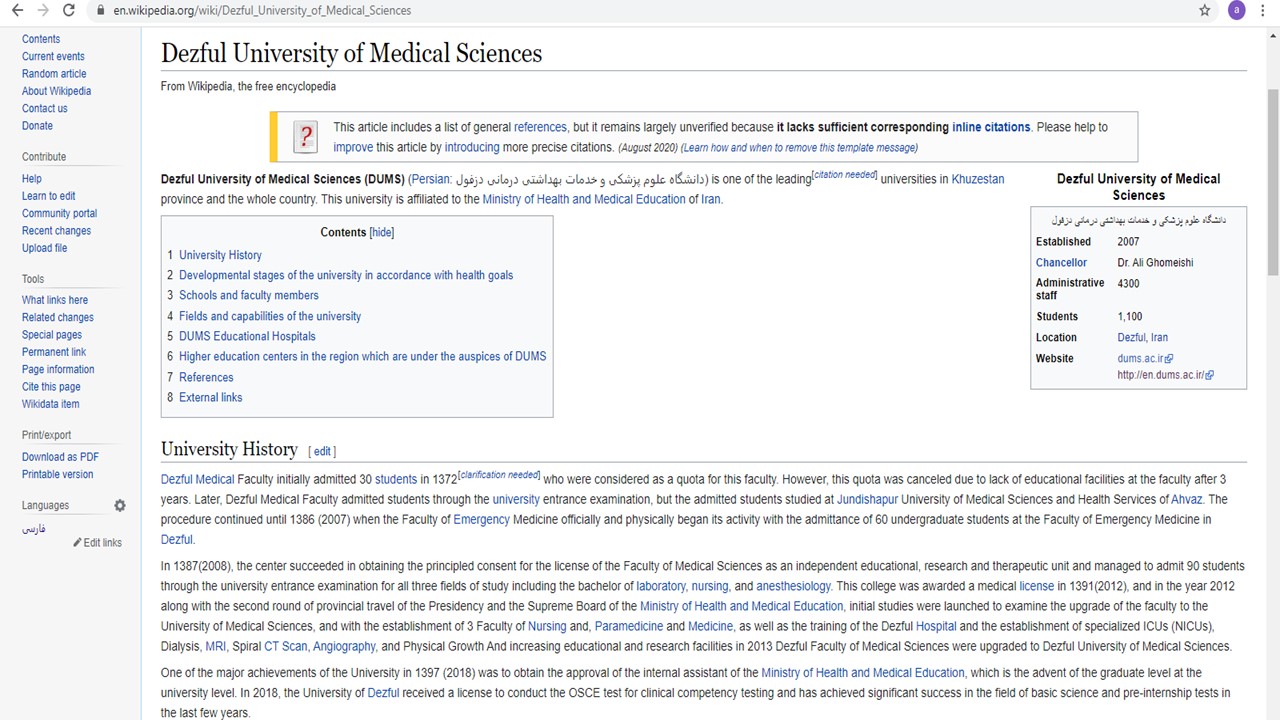
Task: Open University History contents entry
Action: pos(220,255)
